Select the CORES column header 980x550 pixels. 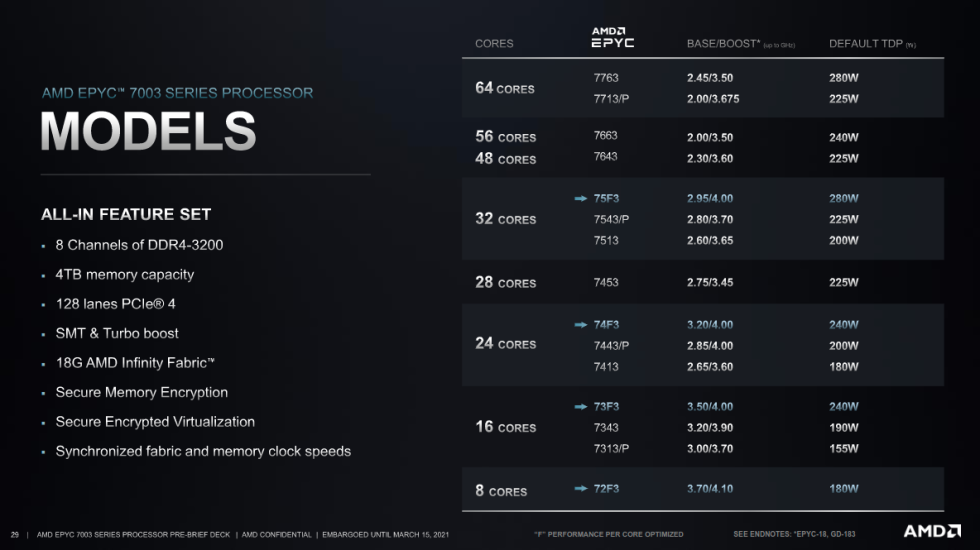[x=494, y=44]
